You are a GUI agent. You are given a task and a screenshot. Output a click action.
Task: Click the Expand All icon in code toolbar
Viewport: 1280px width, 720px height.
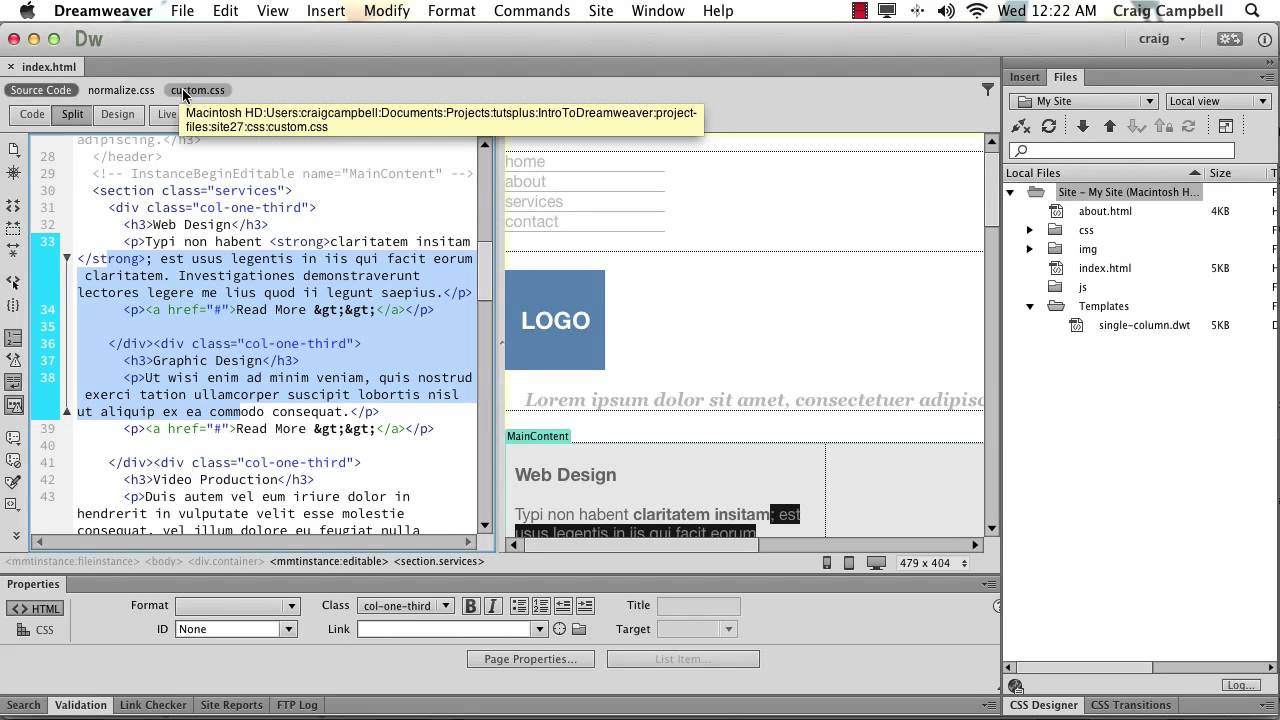click(14, 250)
